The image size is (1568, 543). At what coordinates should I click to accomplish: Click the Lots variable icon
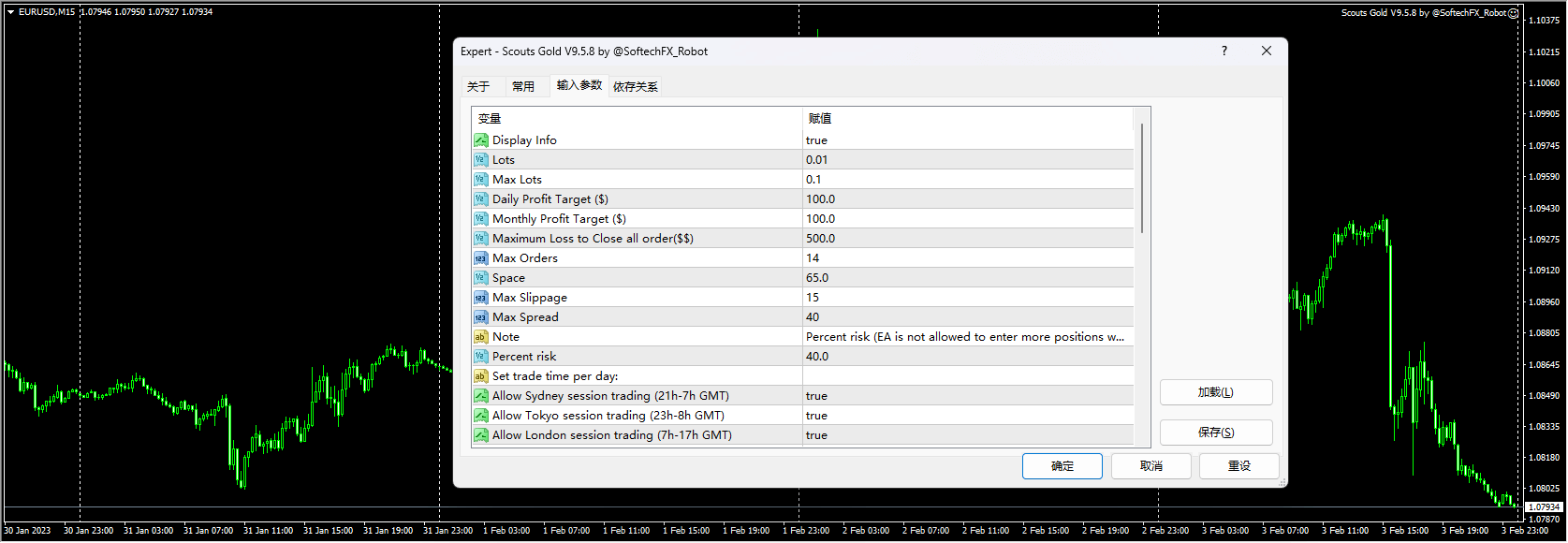[480, 160]
